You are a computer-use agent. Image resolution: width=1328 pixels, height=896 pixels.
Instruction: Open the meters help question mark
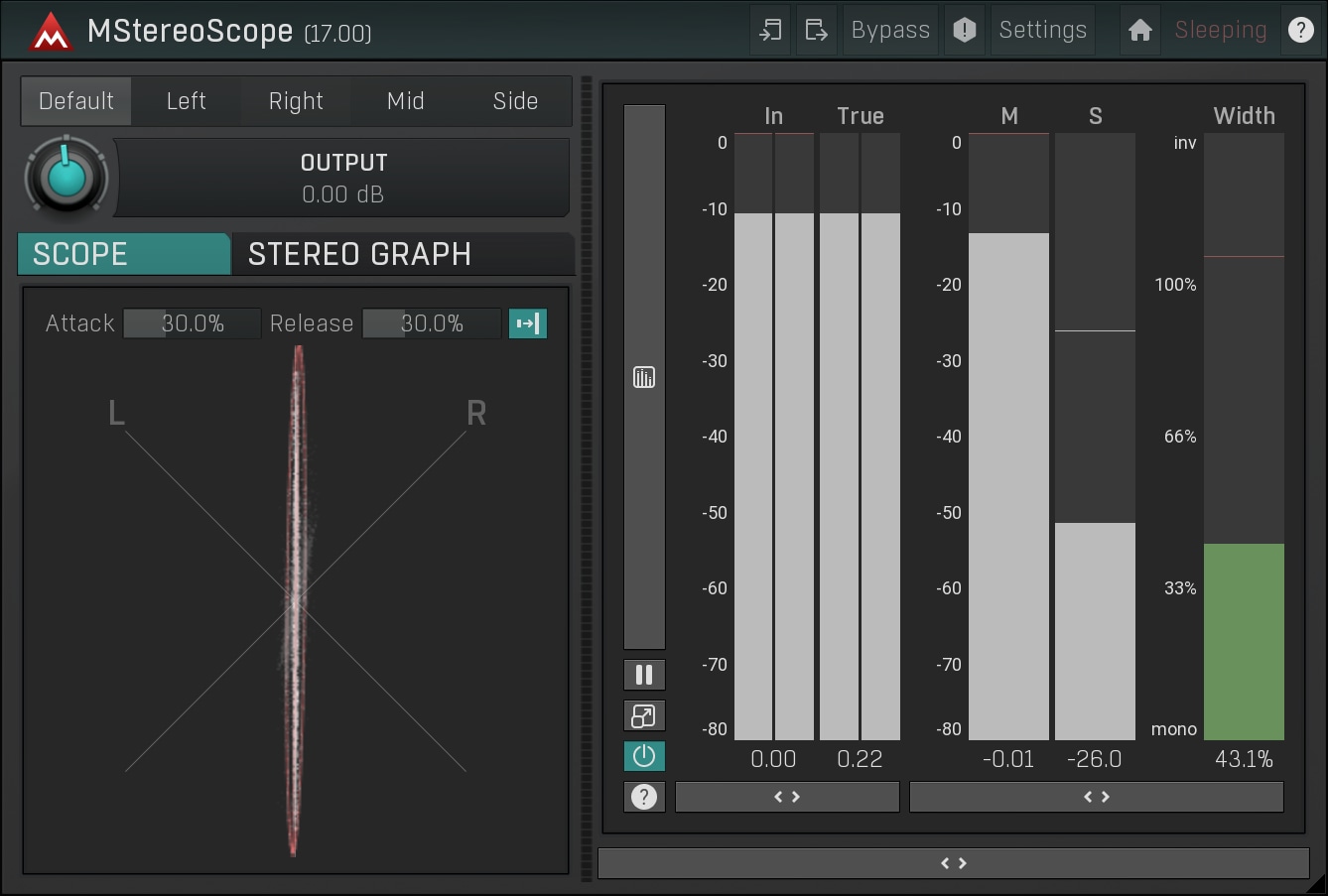(x=644, y=797)
